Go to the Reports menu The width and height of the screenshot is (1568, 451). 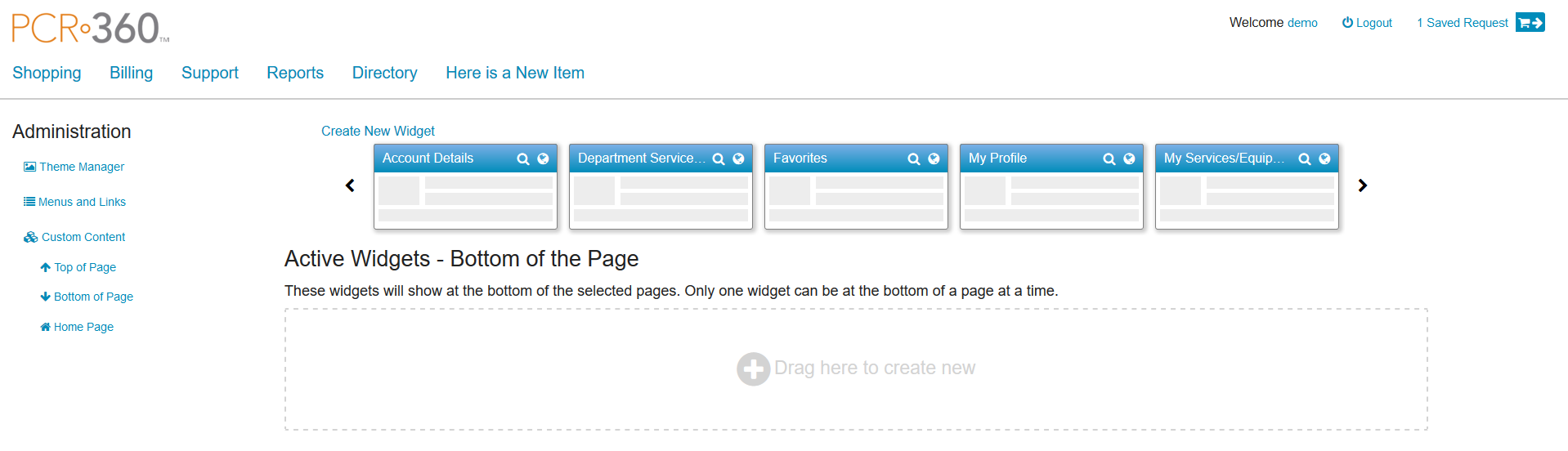(x=295, y=73)
